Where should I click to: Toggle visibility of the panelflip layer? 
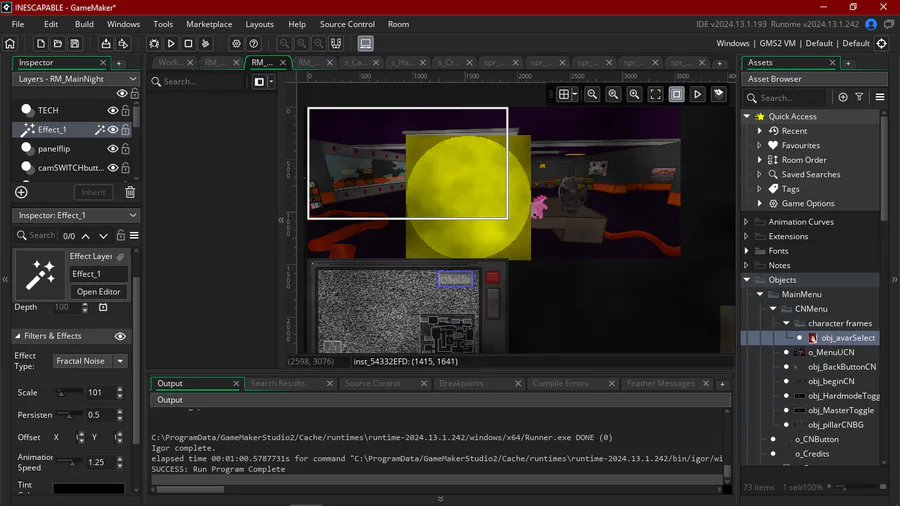click(113, 149)
